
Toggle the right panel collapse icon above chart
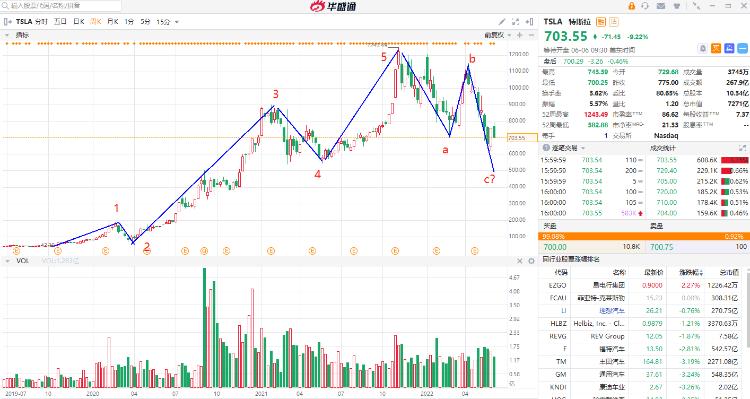(x=529, y=22)
